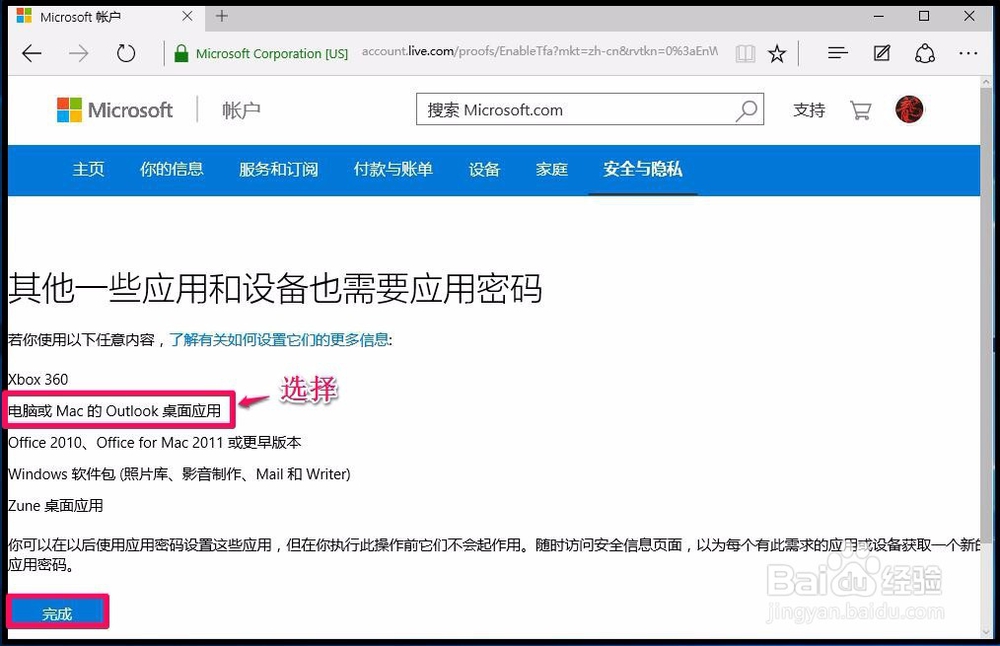Open the 家庭 tab

coord(552,169)
